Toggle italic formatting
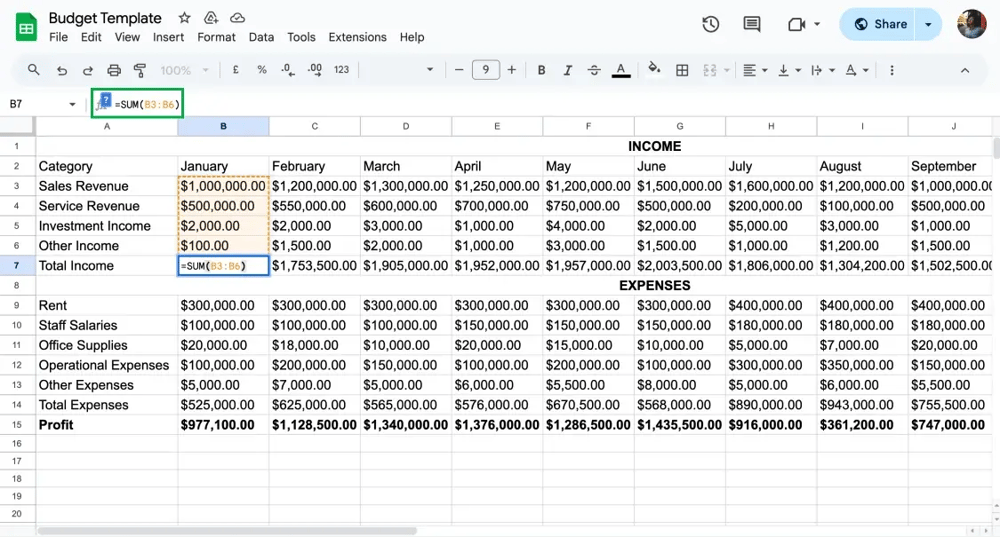1000x537 pixels. tap(568, 70)
